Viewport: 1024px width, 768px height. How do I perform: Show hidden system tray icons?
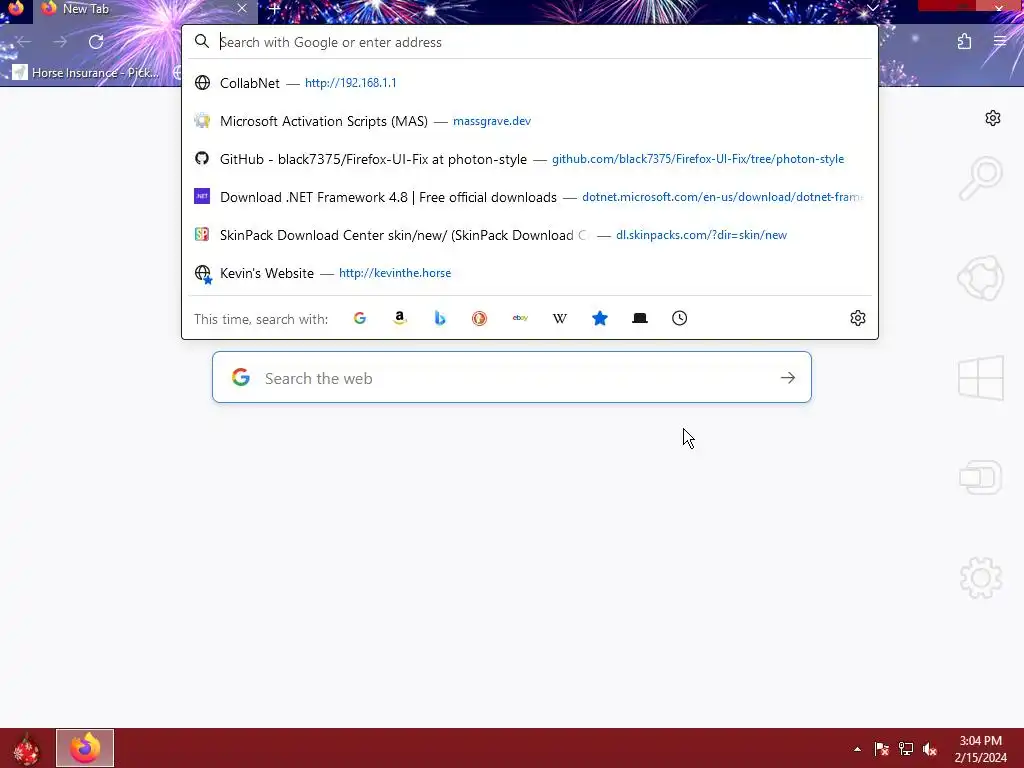[857, 749]
